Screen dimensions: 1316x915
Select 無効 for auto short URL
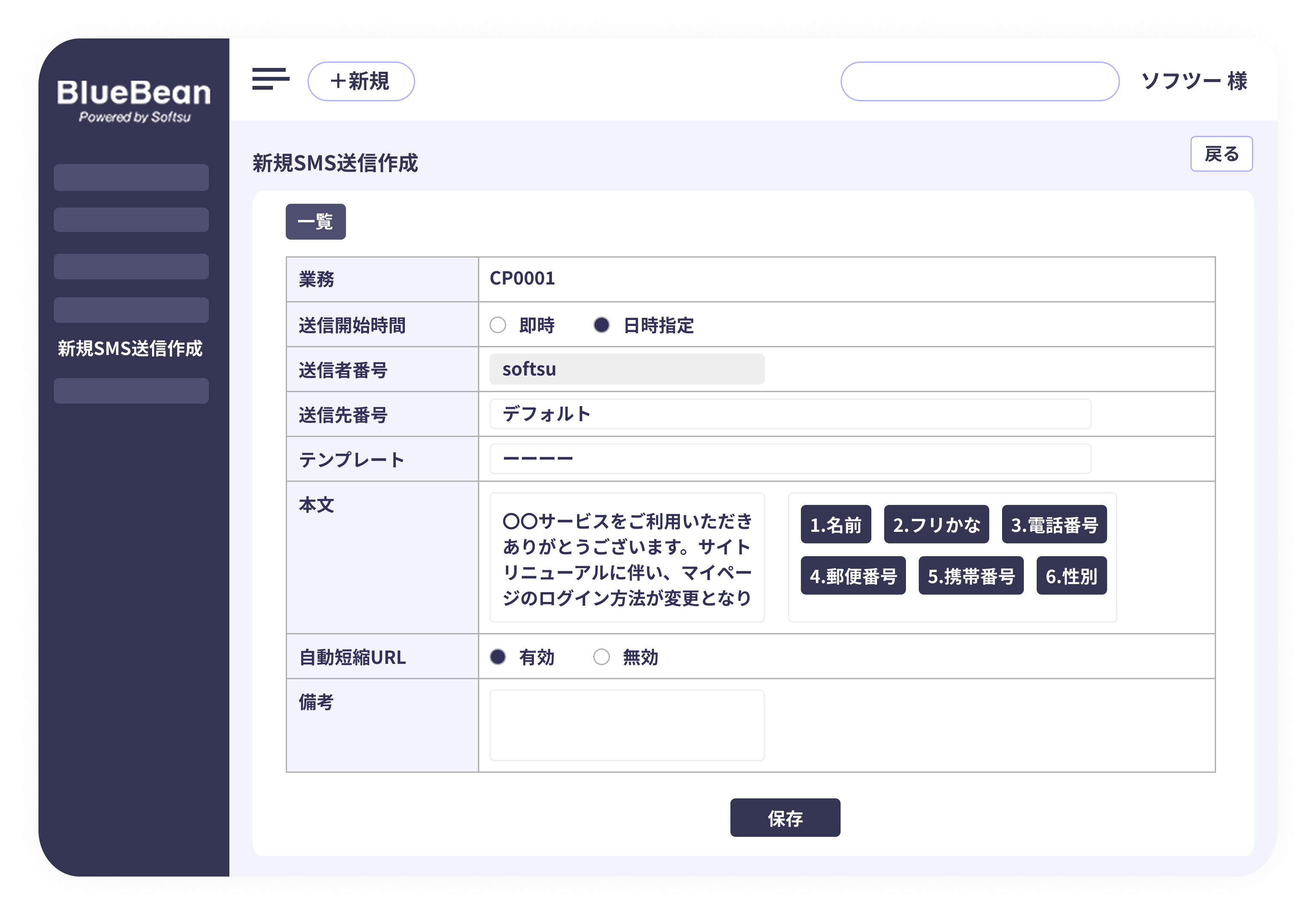pyautogui.click(x=601, y=657)
